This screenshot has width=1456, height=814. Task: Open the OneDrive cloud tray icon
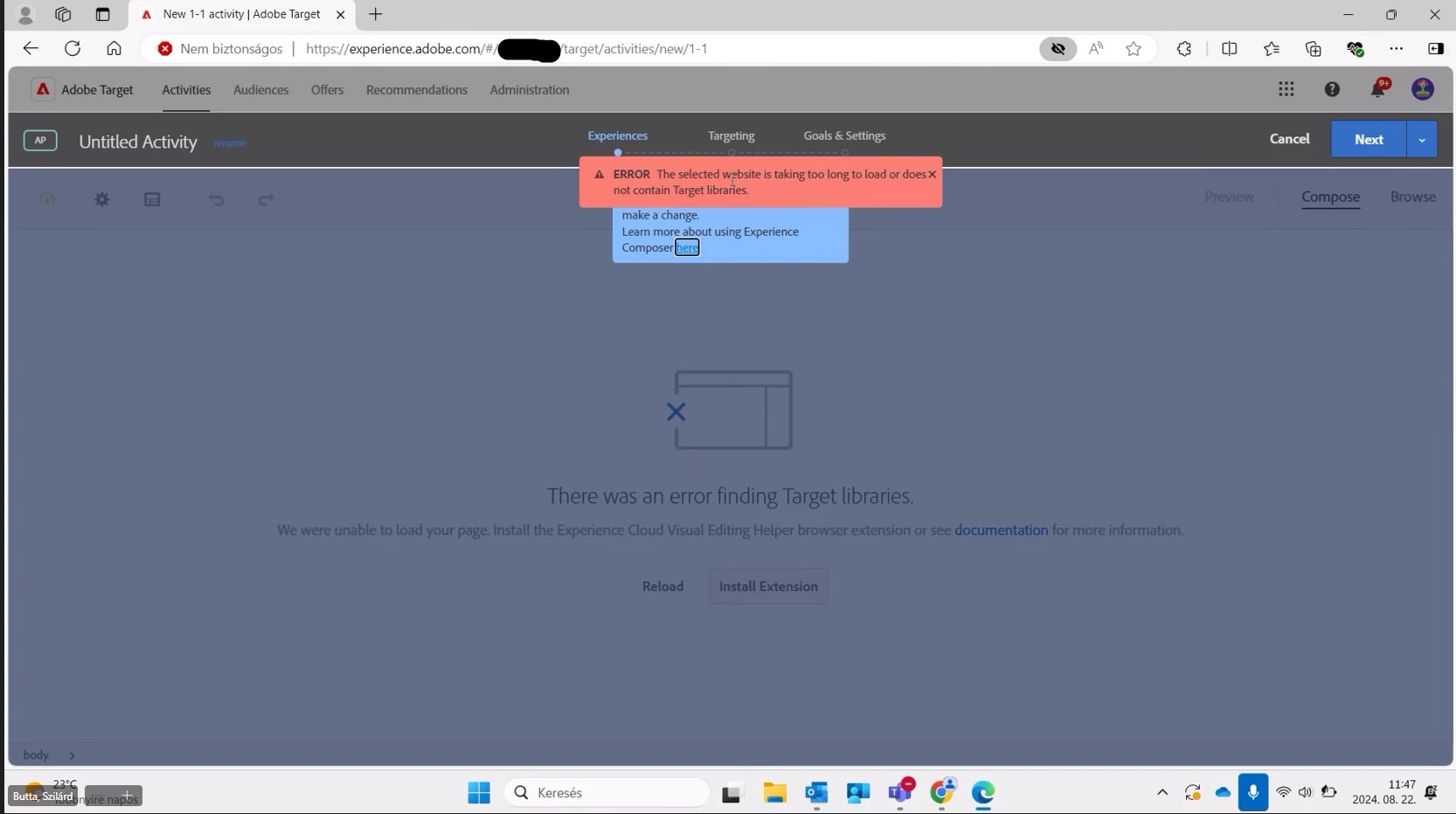coord(1223,793)
